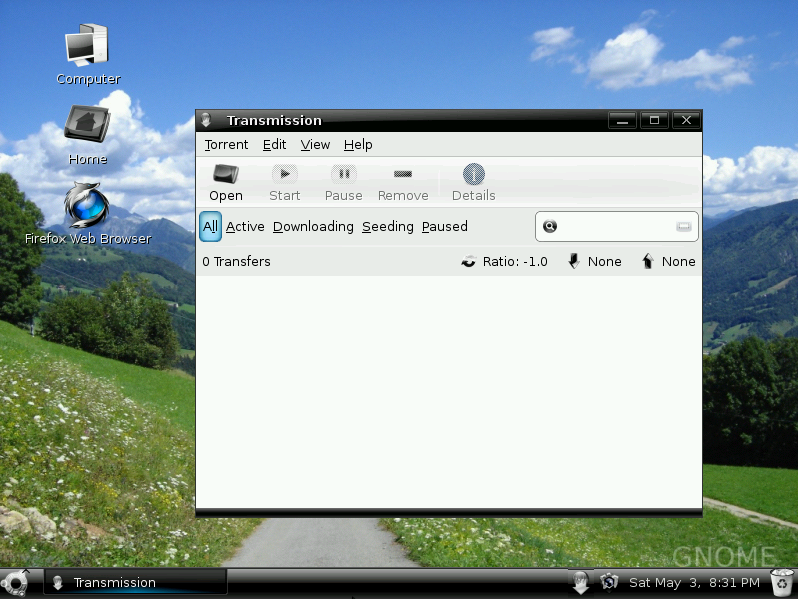Open the Trash icon in the panel
The image size is (798, 599).
click(x=782, y=583)
